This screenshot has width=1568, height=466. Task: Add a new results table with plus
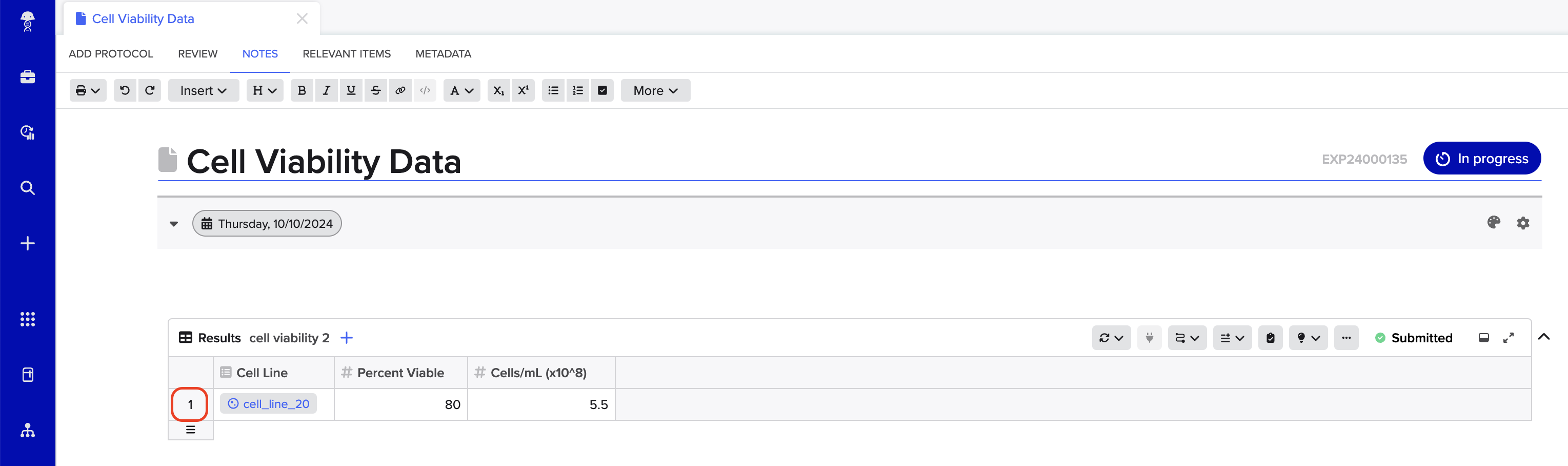coord(346,338)
